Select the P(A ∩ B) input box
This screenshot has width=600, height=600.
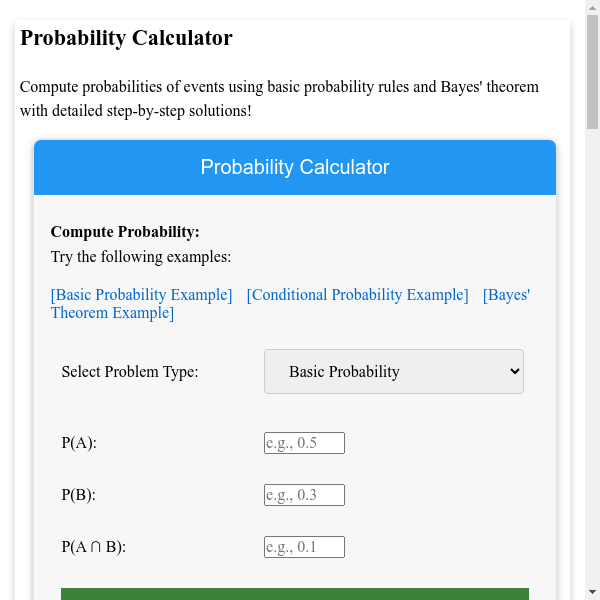coord(304,547)
